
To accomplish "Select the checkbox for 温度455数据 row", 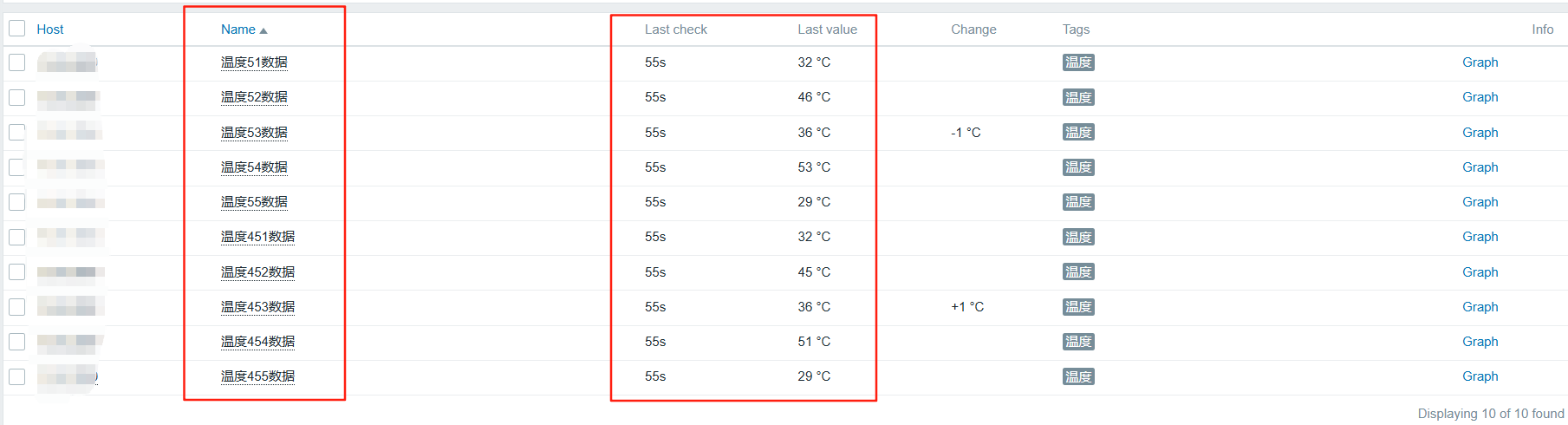I will pos(17,376).
